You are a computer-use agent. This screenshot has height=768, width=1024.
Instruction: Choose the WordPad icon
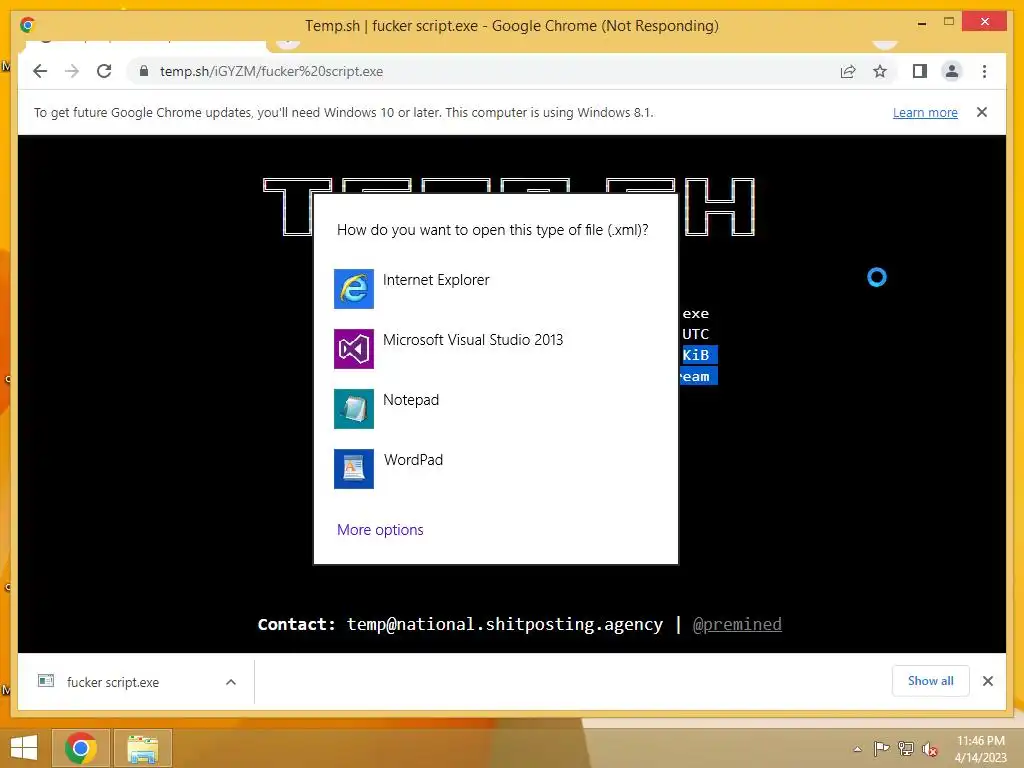point(354,469)
